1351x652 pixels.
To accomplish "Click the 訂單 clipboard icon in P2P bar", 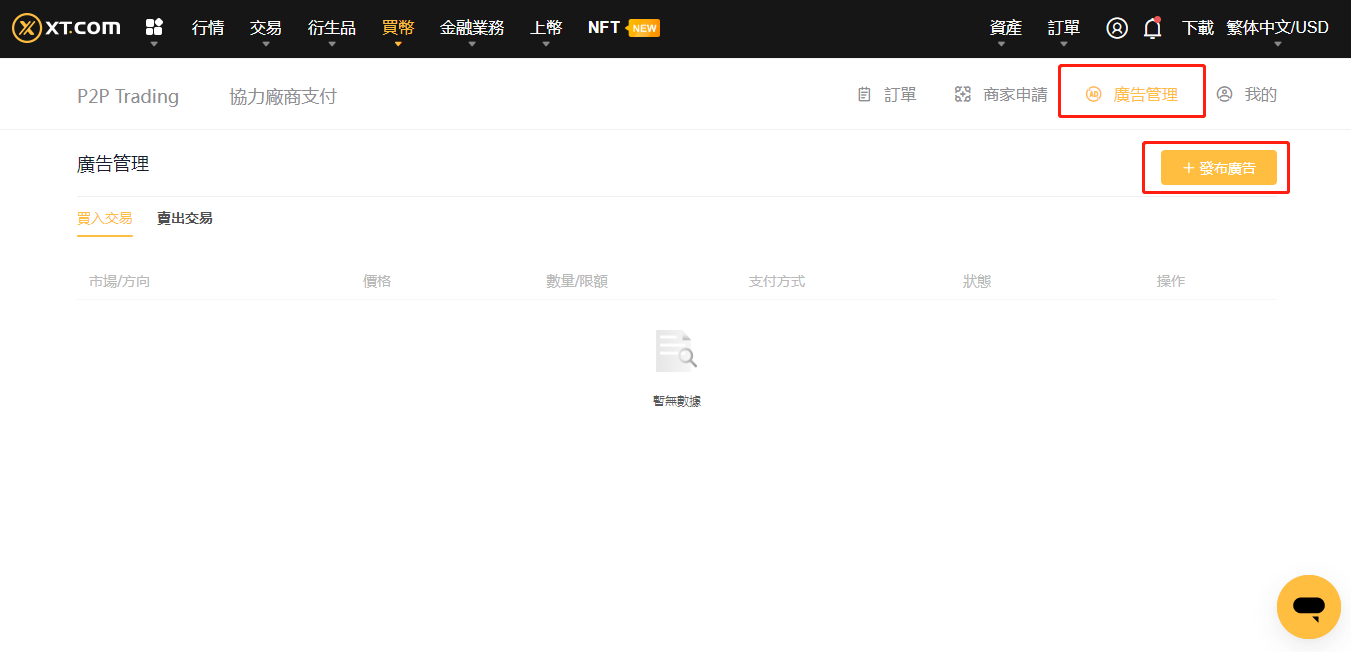I will (865, 95).
